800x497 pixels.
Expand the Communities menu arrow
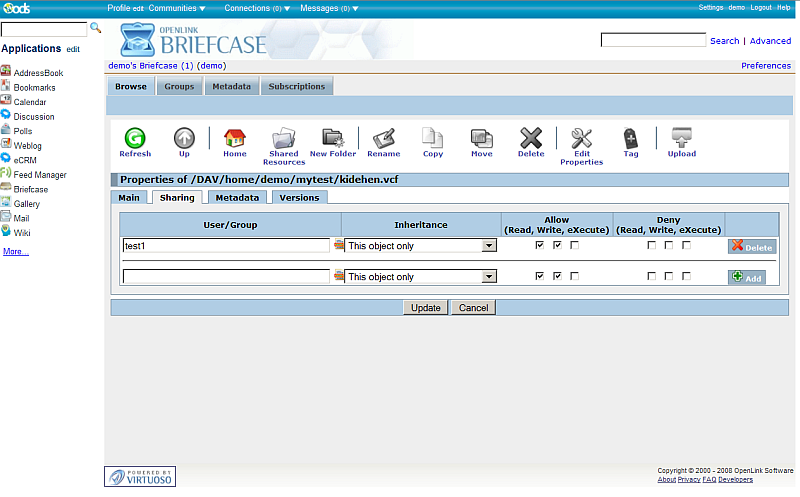pyautogui.click(x=202, y=8)
